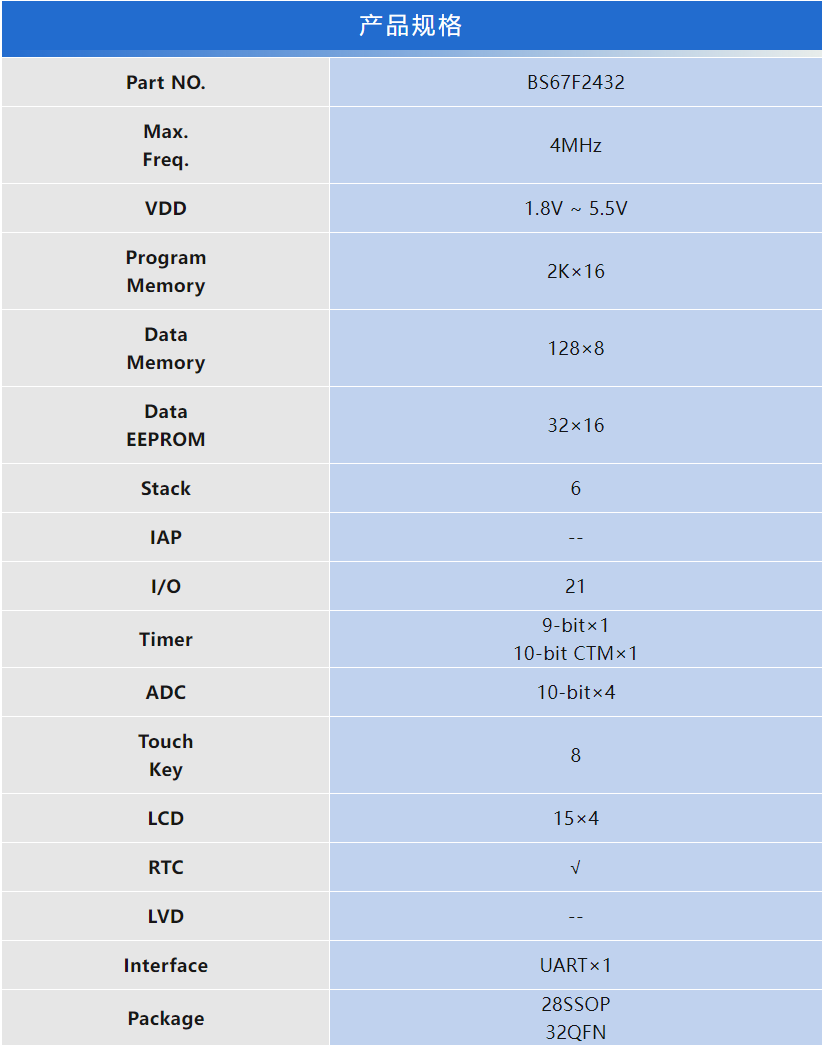Click the 产品规格 header title
Viewport: 822px width, 1045px height.
pos(411,26)
